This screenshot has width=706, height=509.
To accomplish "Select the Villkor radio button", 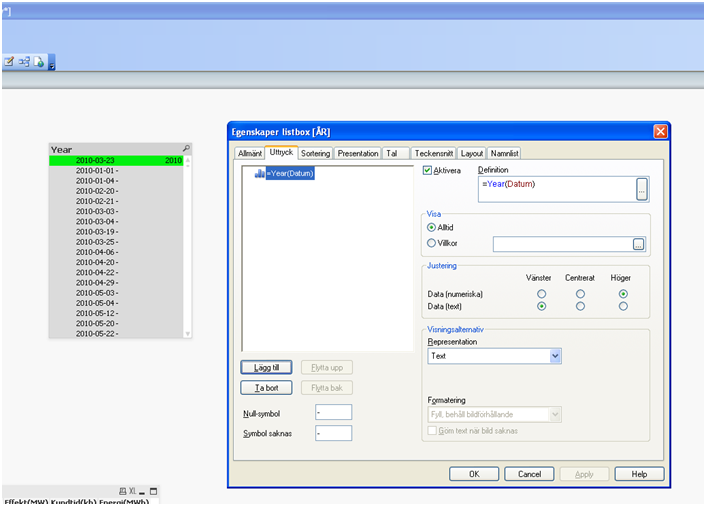I will pyautogui.click(x=432, y=243).
